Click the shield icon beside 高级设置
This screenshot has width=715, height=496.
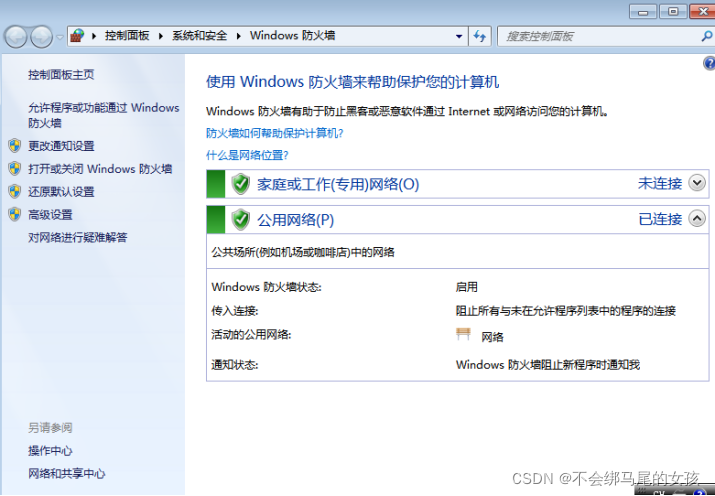pos(15,214)
